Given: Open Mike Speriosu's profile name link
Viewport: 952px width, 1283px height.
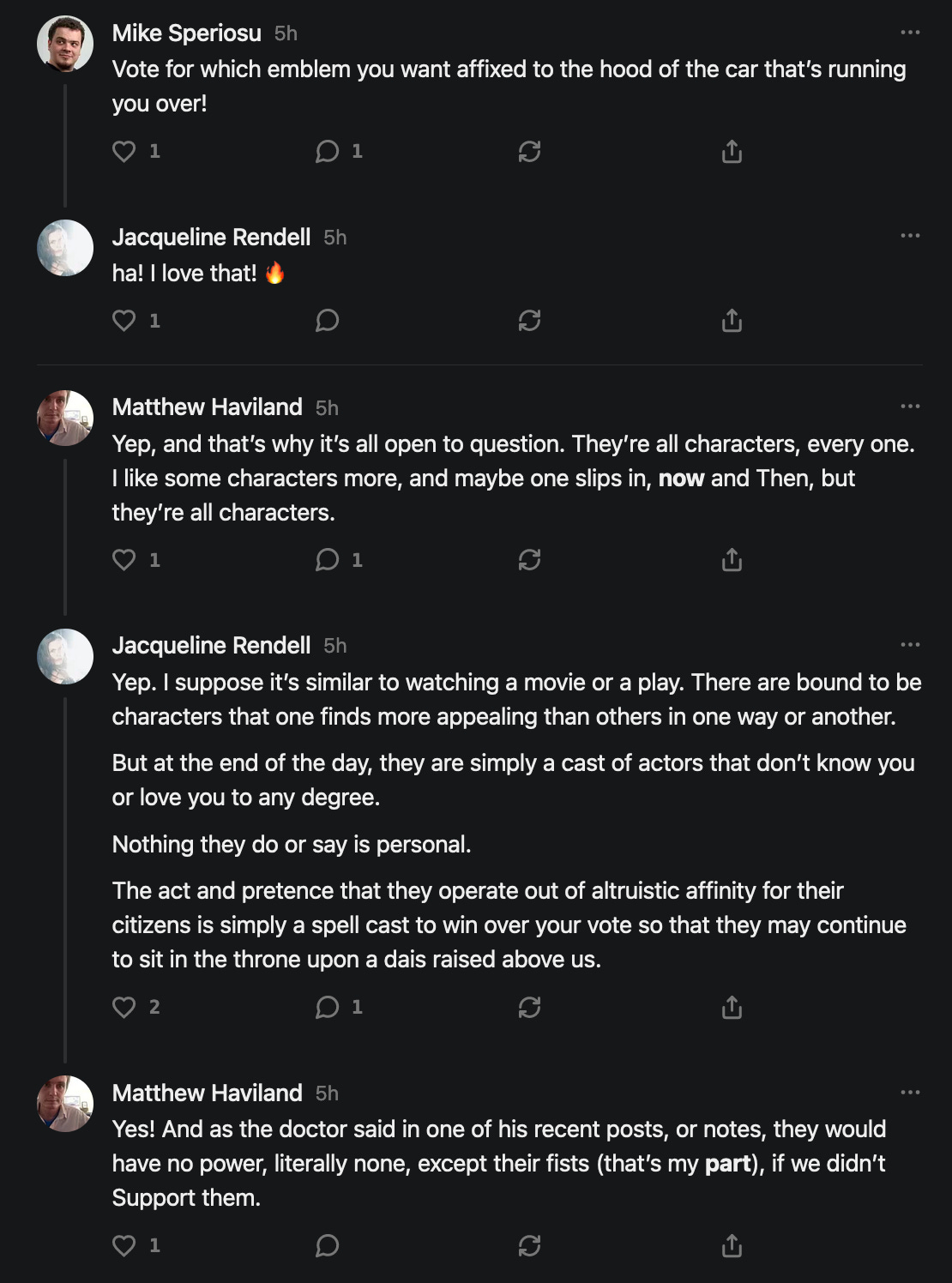Looking at the screenshot, I should coord(187,33).
